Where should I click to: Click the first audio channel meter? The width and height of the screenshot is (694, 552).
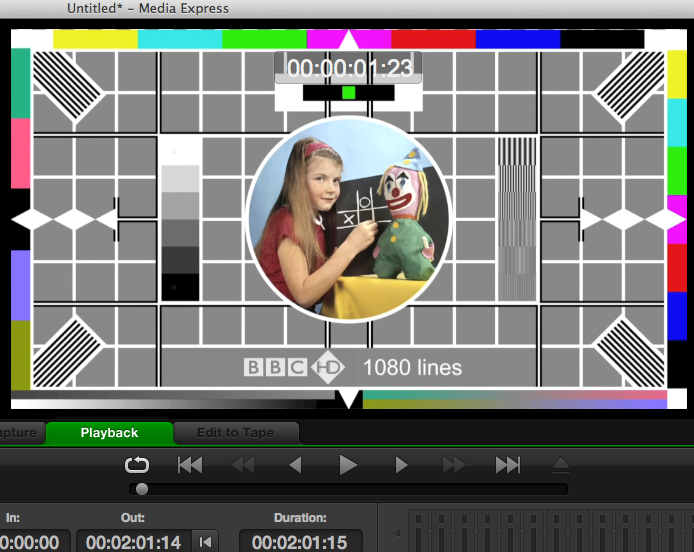click(419, 531)
